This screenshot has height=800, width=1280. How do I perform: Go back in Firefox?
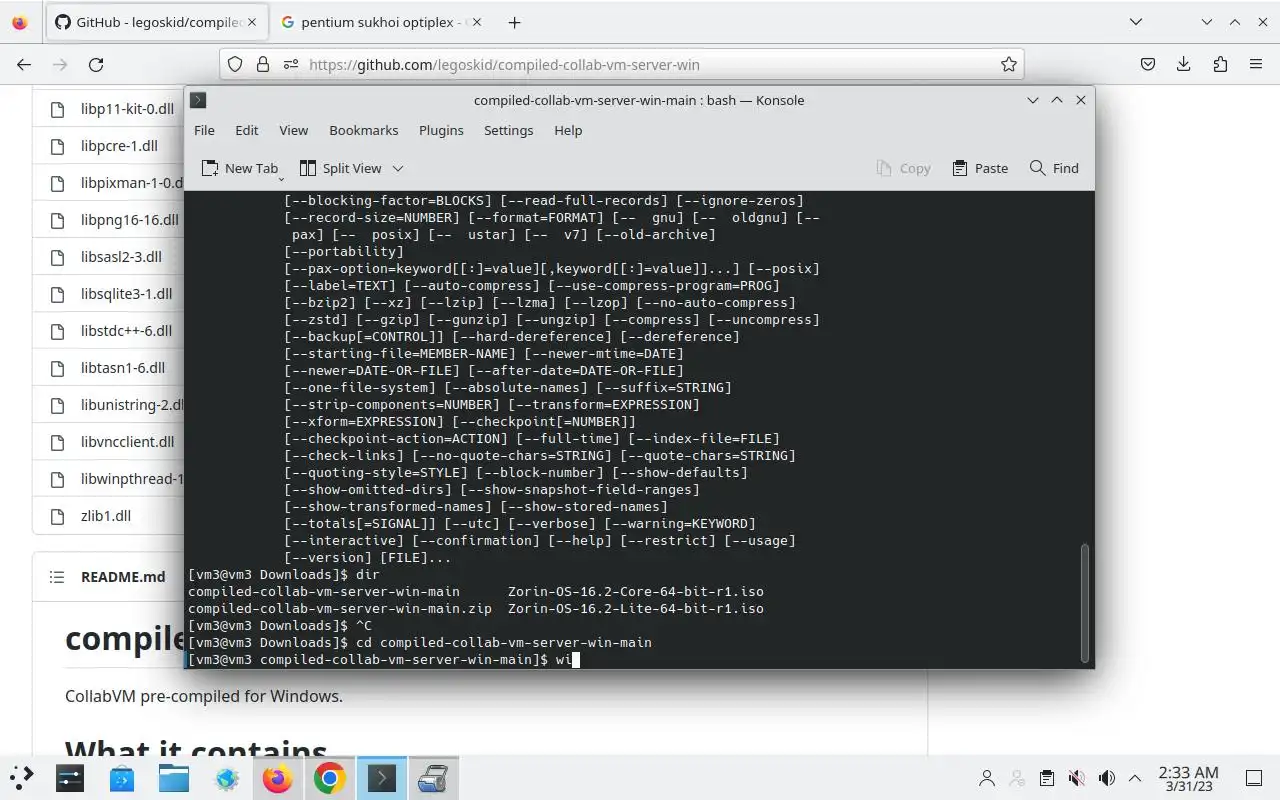tap(24, 64)
